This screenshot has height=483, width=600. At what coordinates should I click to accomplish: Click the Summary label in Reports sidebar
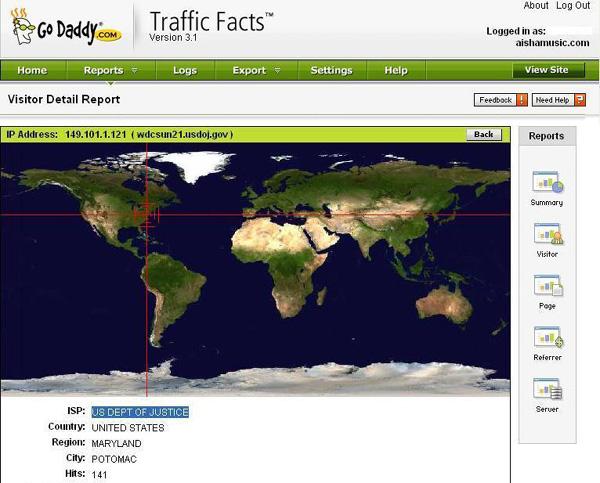coord(547,203)
